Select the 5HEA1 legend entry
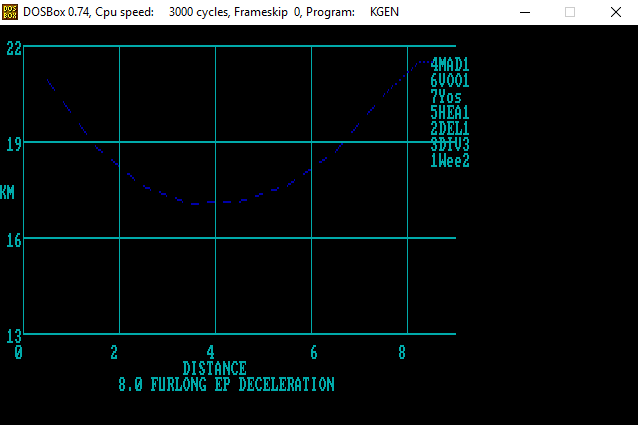 [450, 113]
